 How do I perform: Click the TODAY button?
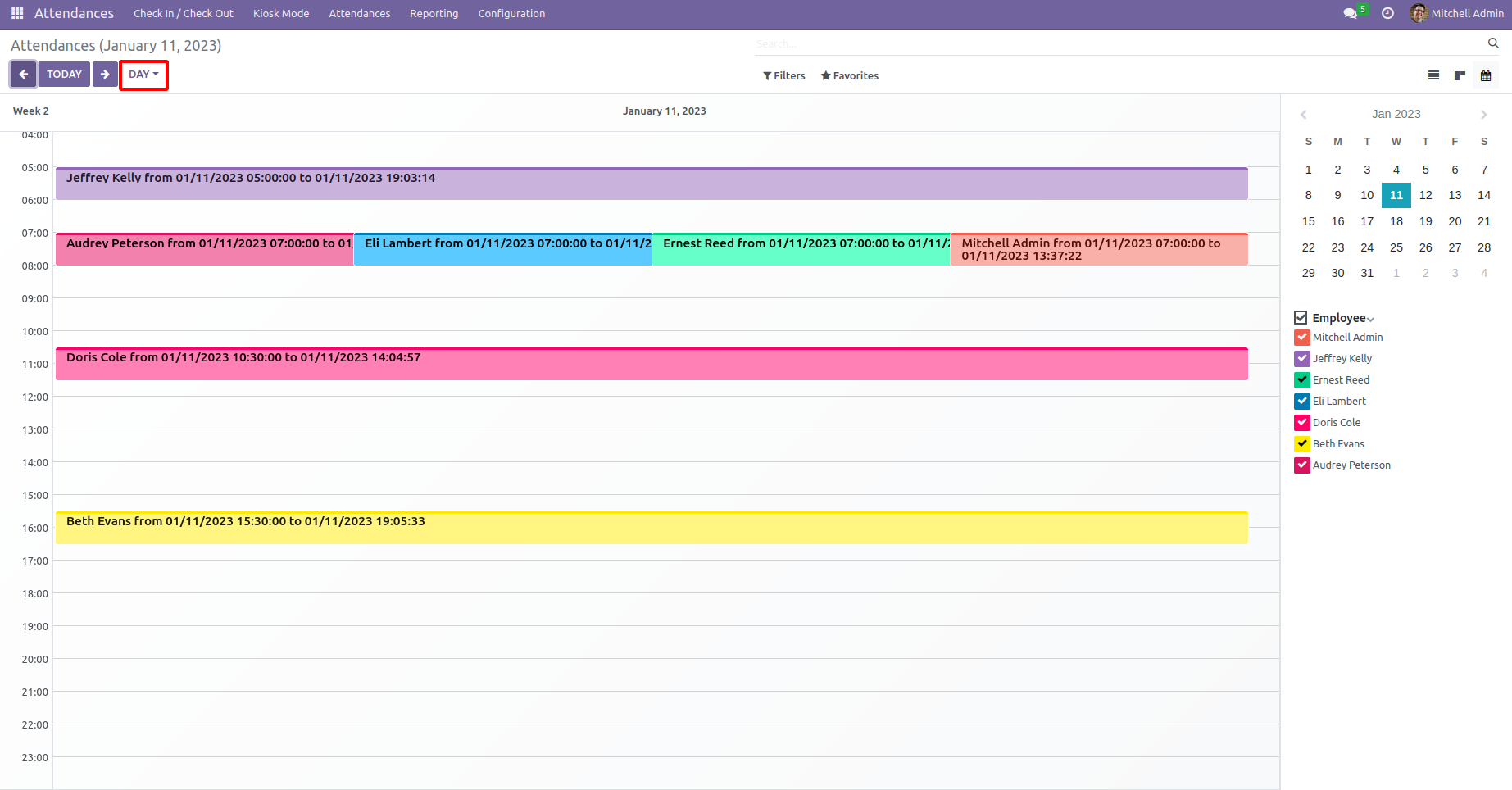tap(64, 75)
